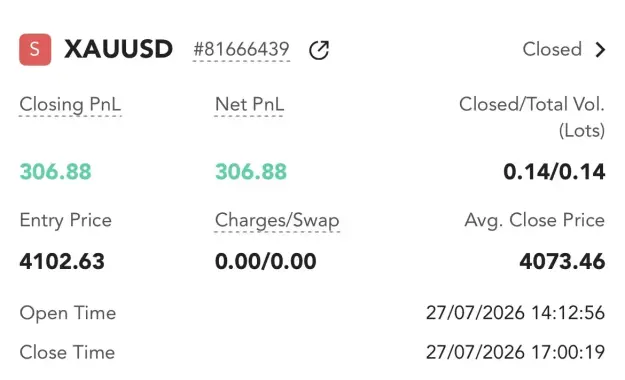Viewport: 625px width, 380px height.
Task: Click the share arrow icon beside order number
Action: click(319, 50)
